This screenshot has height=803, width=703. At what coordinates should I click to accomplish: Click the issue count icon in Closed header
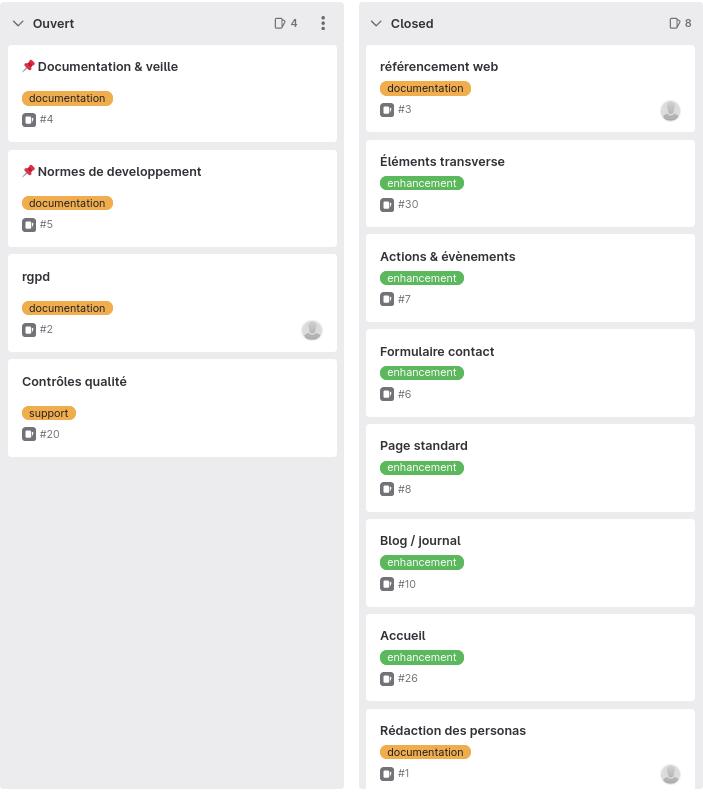coord(675,23)
